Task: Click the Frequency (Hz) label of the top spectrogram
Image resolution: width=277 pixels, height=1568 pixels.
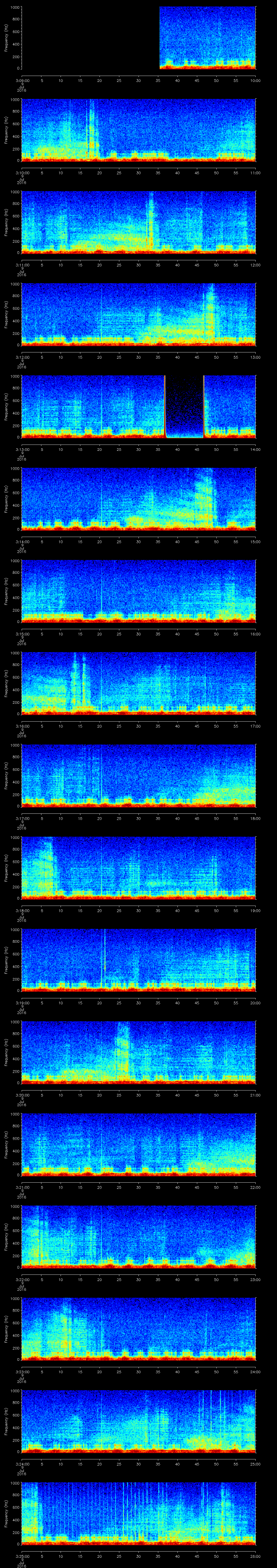Action: coord(7,38)
